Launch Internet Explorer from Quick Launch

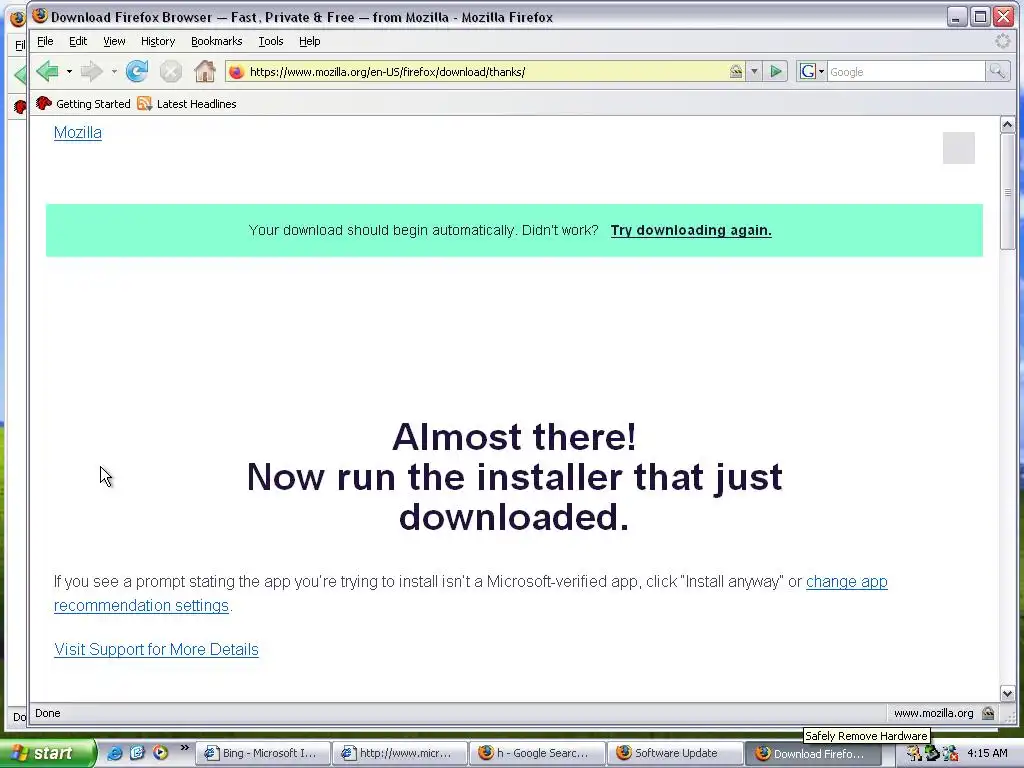click(x=114, y=753)
